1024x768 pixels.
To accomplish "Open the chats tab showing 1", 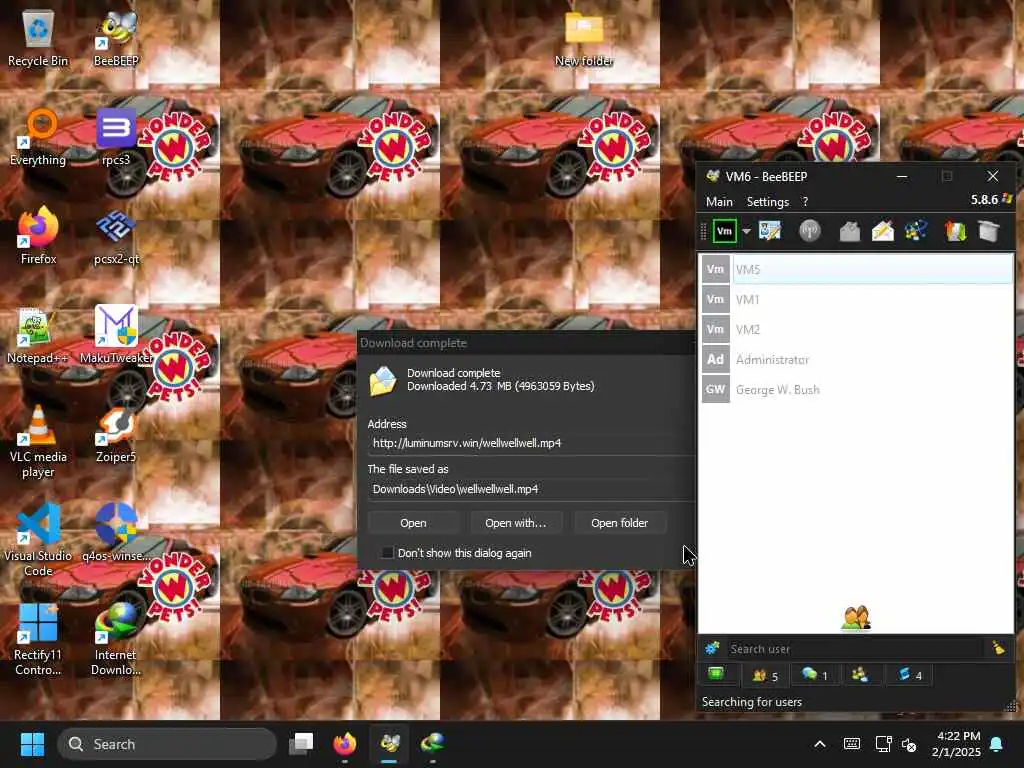I will coord(814,675).
